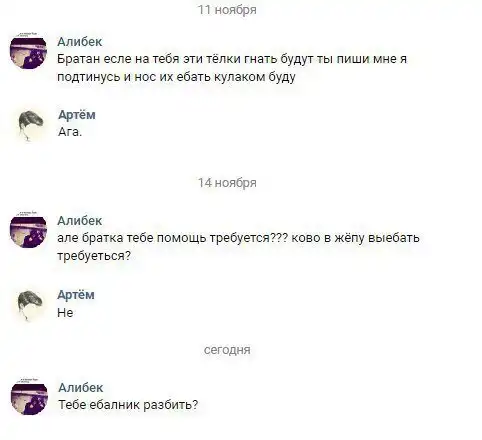Click the '11 ноября' date separator
Image resolution: width=482 pixels, height=440 pixels.
pos(227,10)
